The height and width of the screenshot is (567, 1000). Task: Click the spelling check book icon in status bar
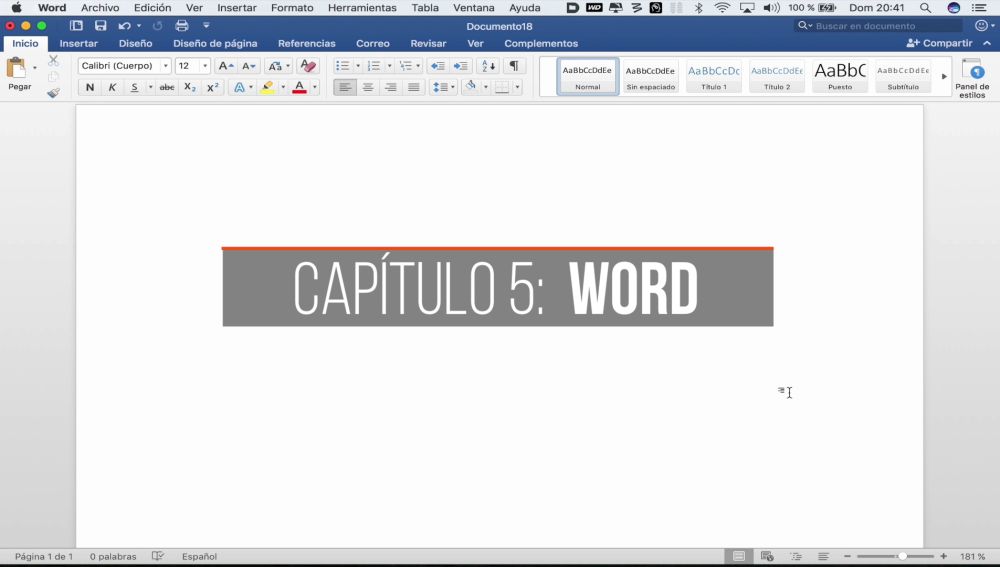(x=158, y=556)
